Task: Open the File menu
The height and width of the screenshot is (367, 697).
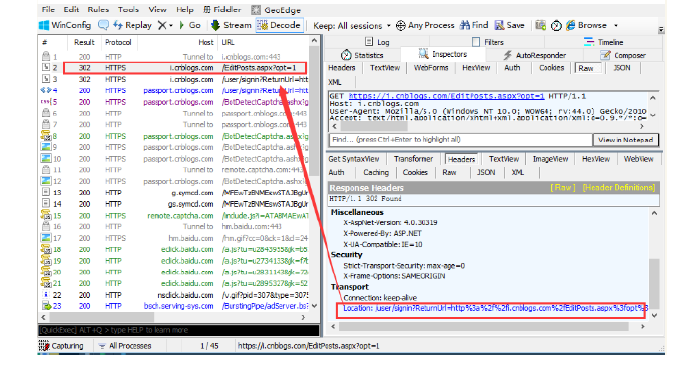Action: 48,9
